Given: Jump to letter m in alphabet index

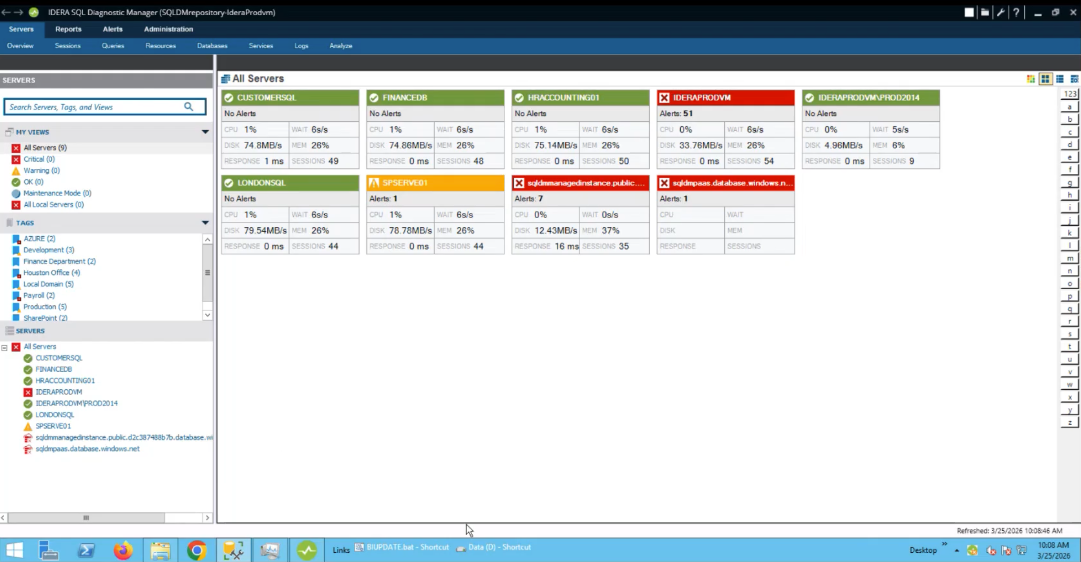Looking at the screenshot, I should pos(1069,258).
